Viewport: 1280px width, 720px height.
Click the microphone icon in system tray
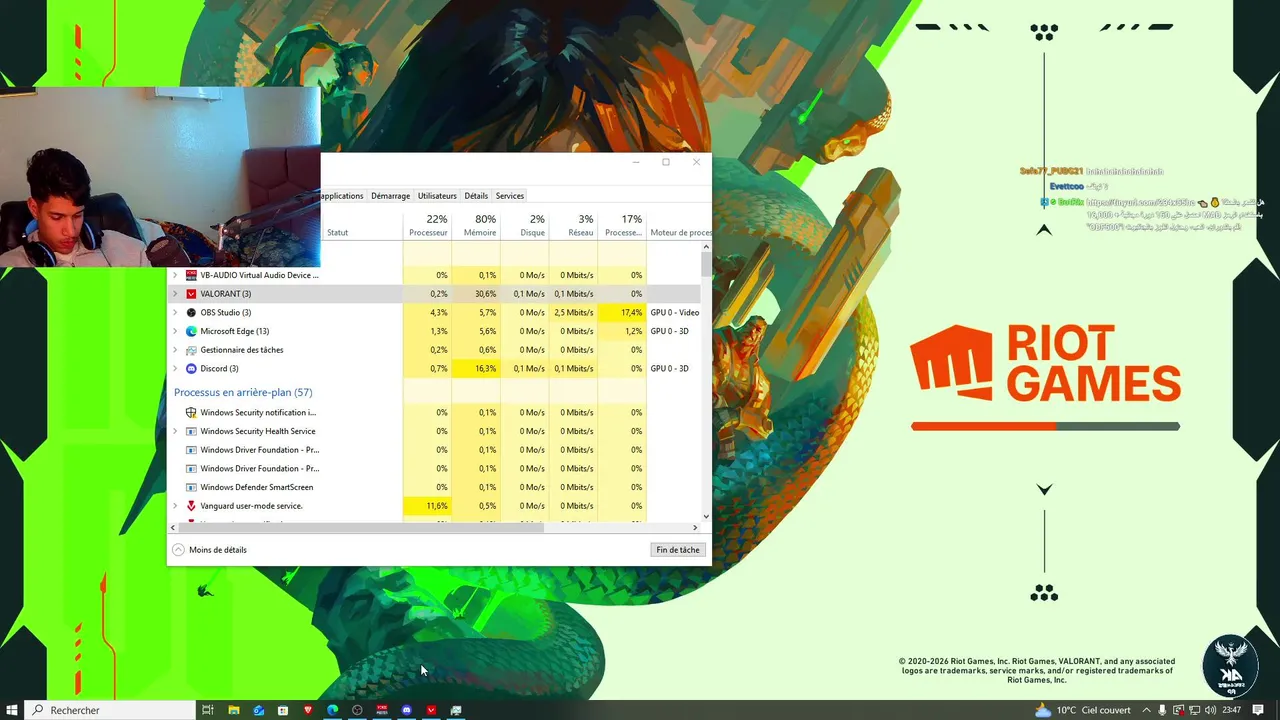point(1162,710)
